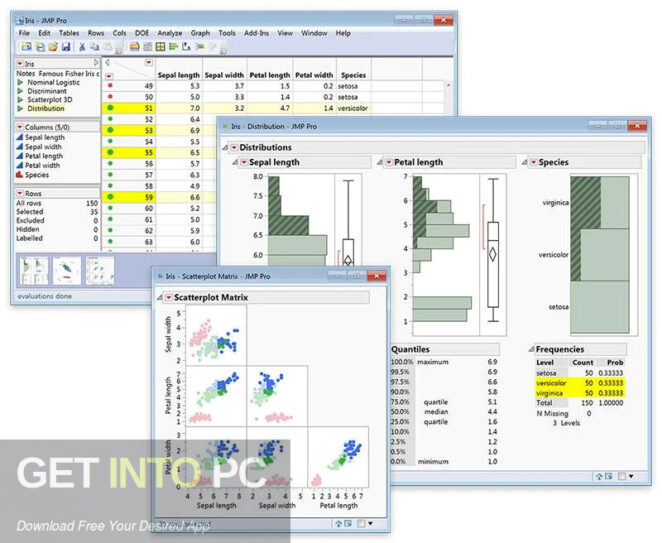Open the Sepal length report red triangle menu

click(x=244, y=163)
